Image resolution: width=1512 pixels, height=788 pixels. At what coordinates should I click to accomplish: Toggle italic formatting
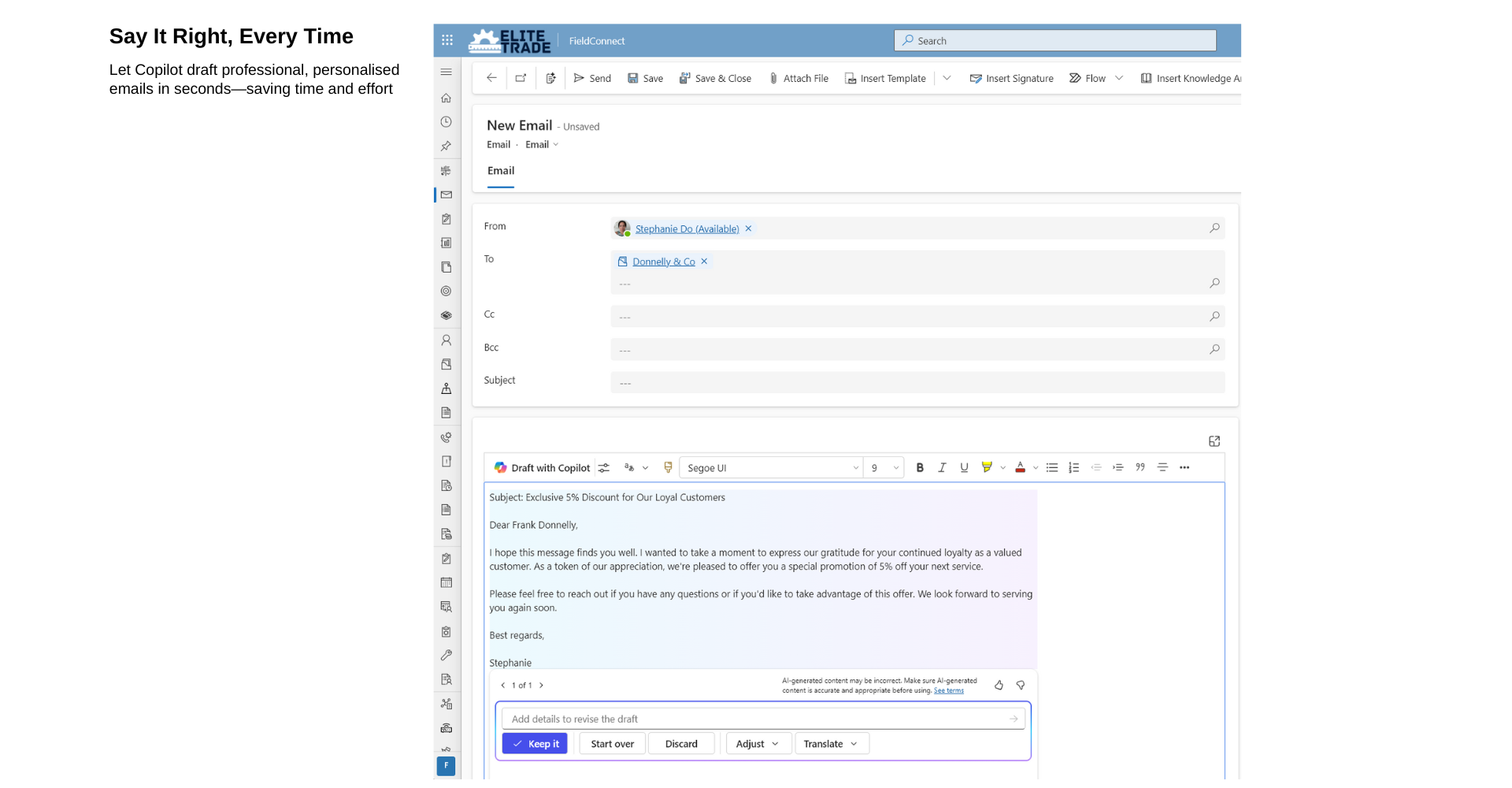942,468
